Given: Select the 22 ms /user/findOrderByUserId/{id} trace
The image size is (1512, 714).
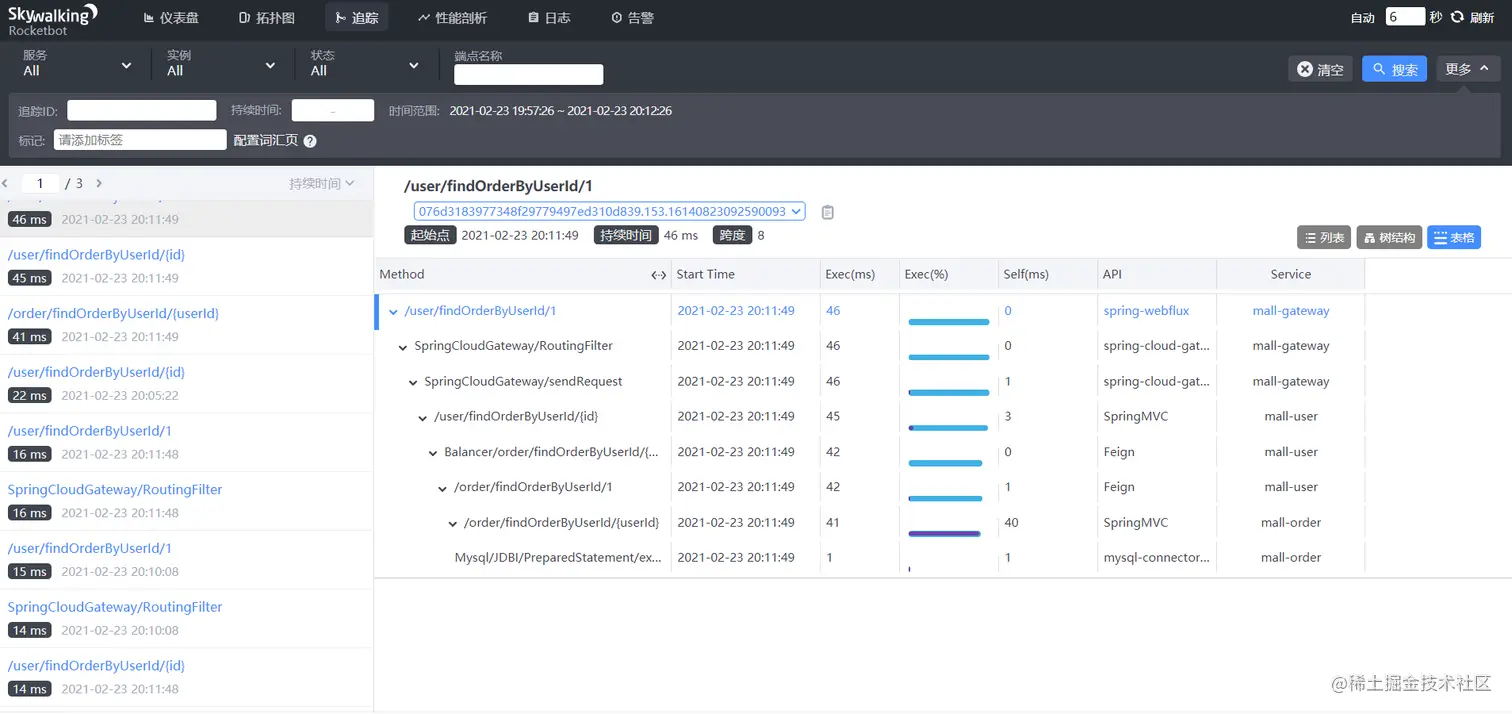Looking at the screenshot, I should click(x=186, y=384).
